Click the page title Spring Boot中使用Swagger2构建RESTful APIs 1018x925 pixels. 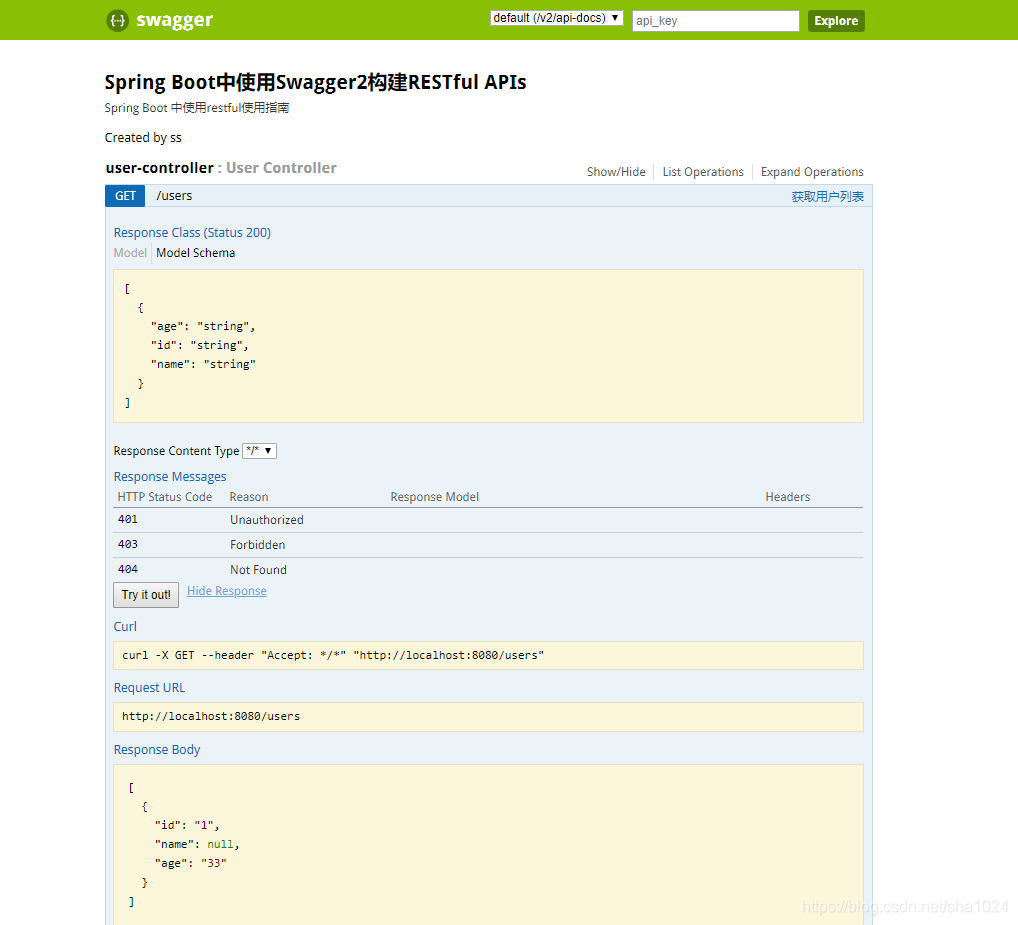pyautogui.click(x=316, y=82)
